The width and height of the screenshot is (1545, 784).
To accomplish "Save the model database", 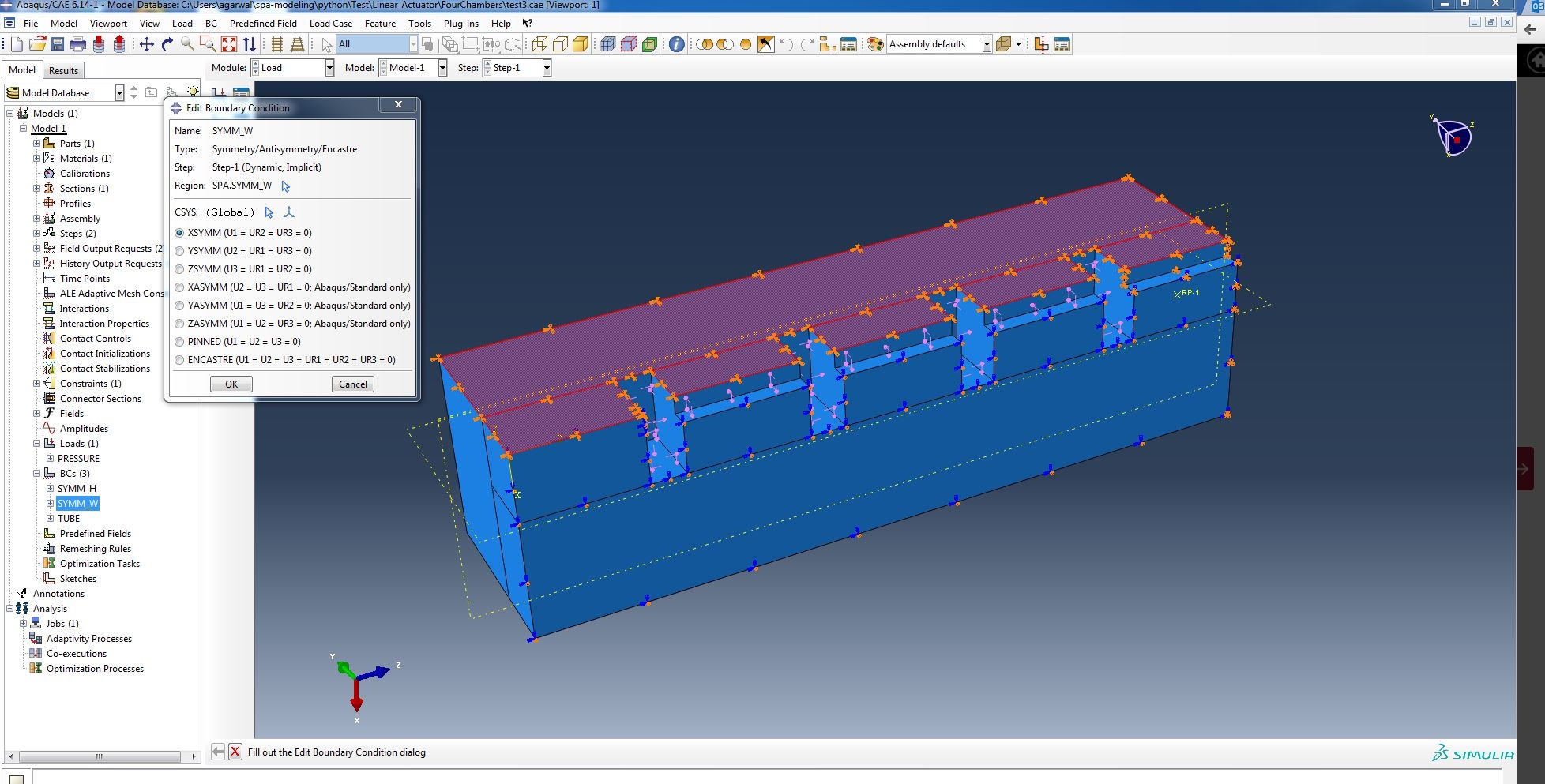I will pos(58,44).
